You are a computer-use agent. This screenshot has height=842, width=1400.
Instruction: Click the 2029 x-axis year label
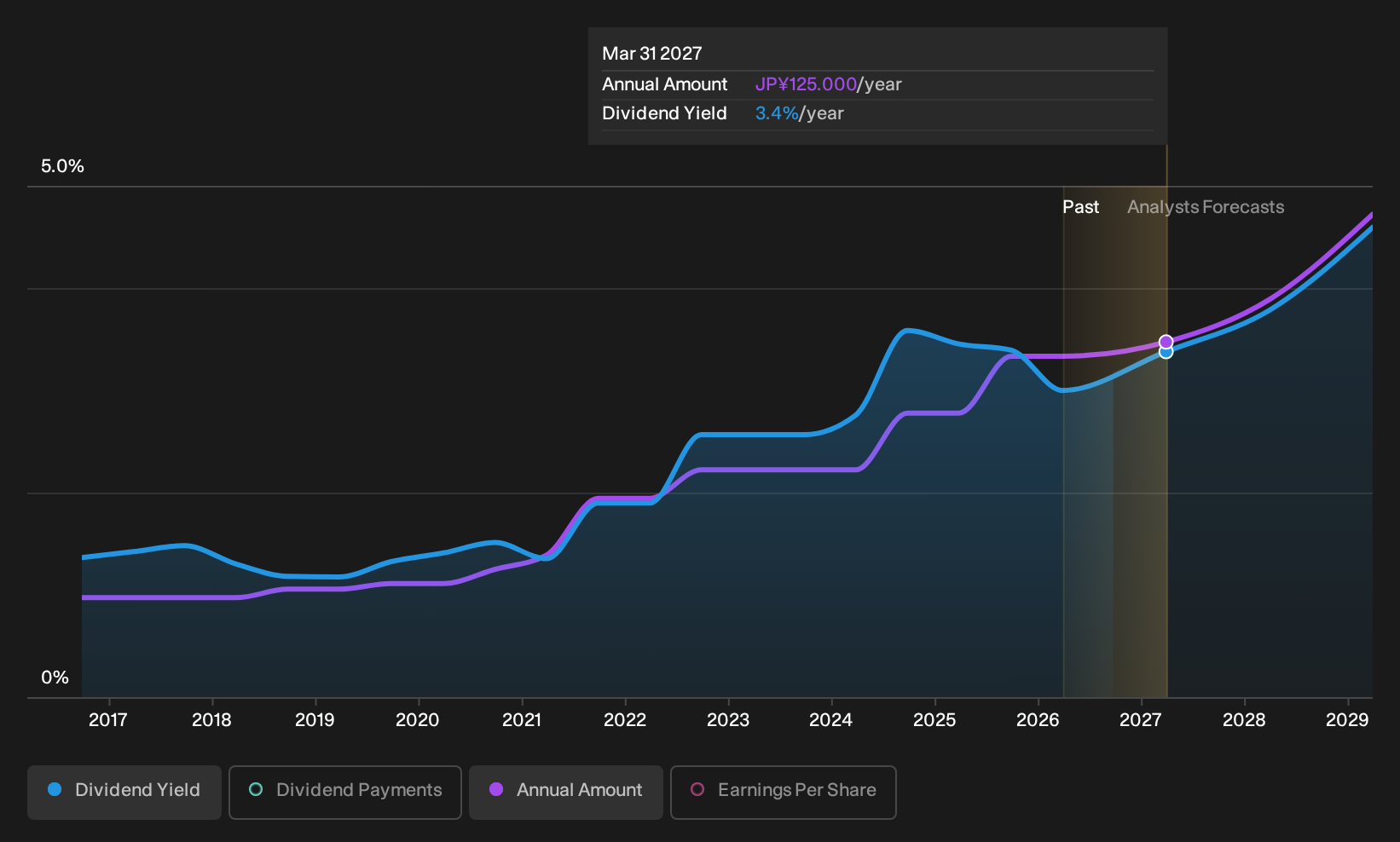[x=1347, y=720]
